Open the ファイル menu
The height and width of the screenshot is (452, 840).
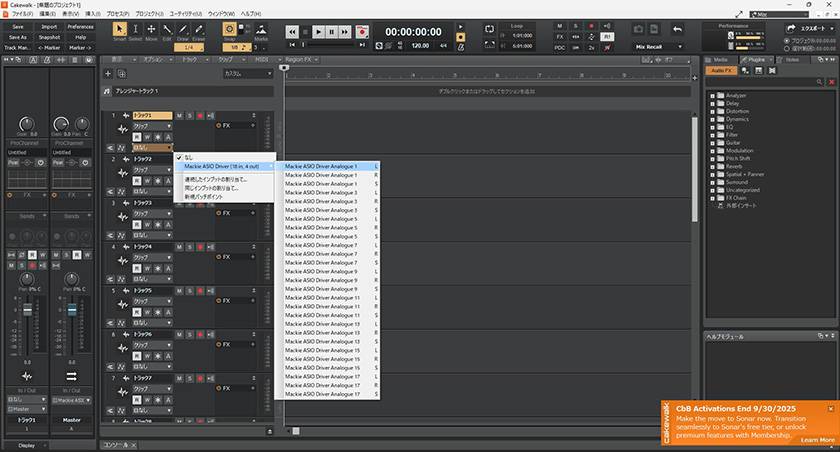tap(22, 14)
